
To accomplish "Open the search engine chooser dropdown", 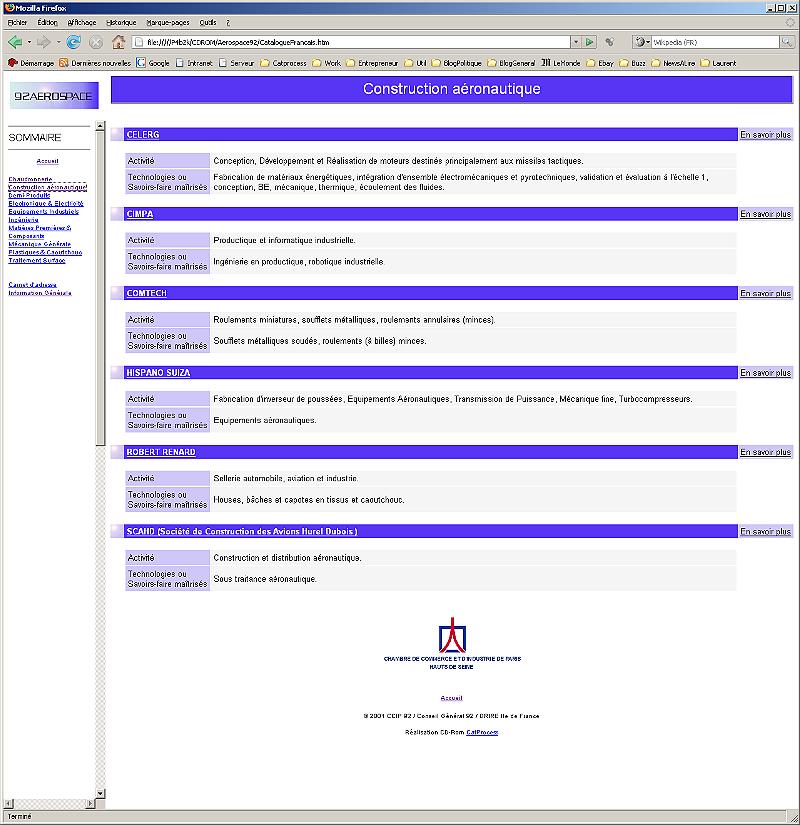I will pos(642,42).
